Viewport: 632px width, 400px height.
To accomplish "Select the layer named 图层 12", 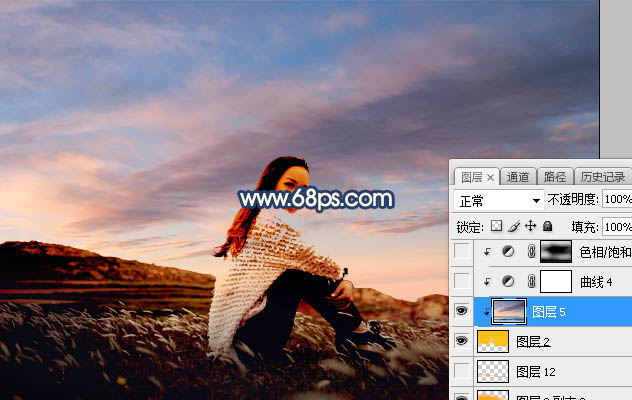I will click(536, 372).
